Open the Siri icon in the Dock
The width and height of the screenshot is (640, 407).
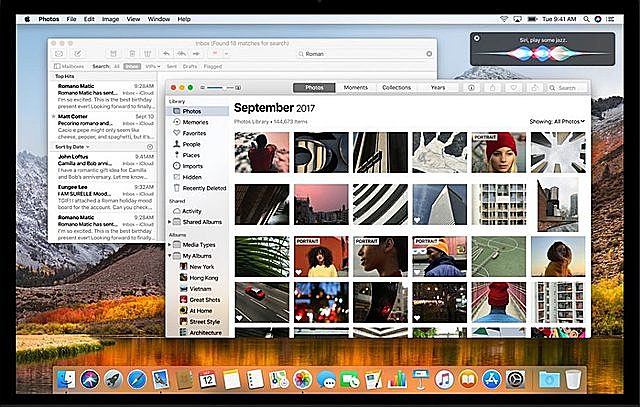[90, 380]
